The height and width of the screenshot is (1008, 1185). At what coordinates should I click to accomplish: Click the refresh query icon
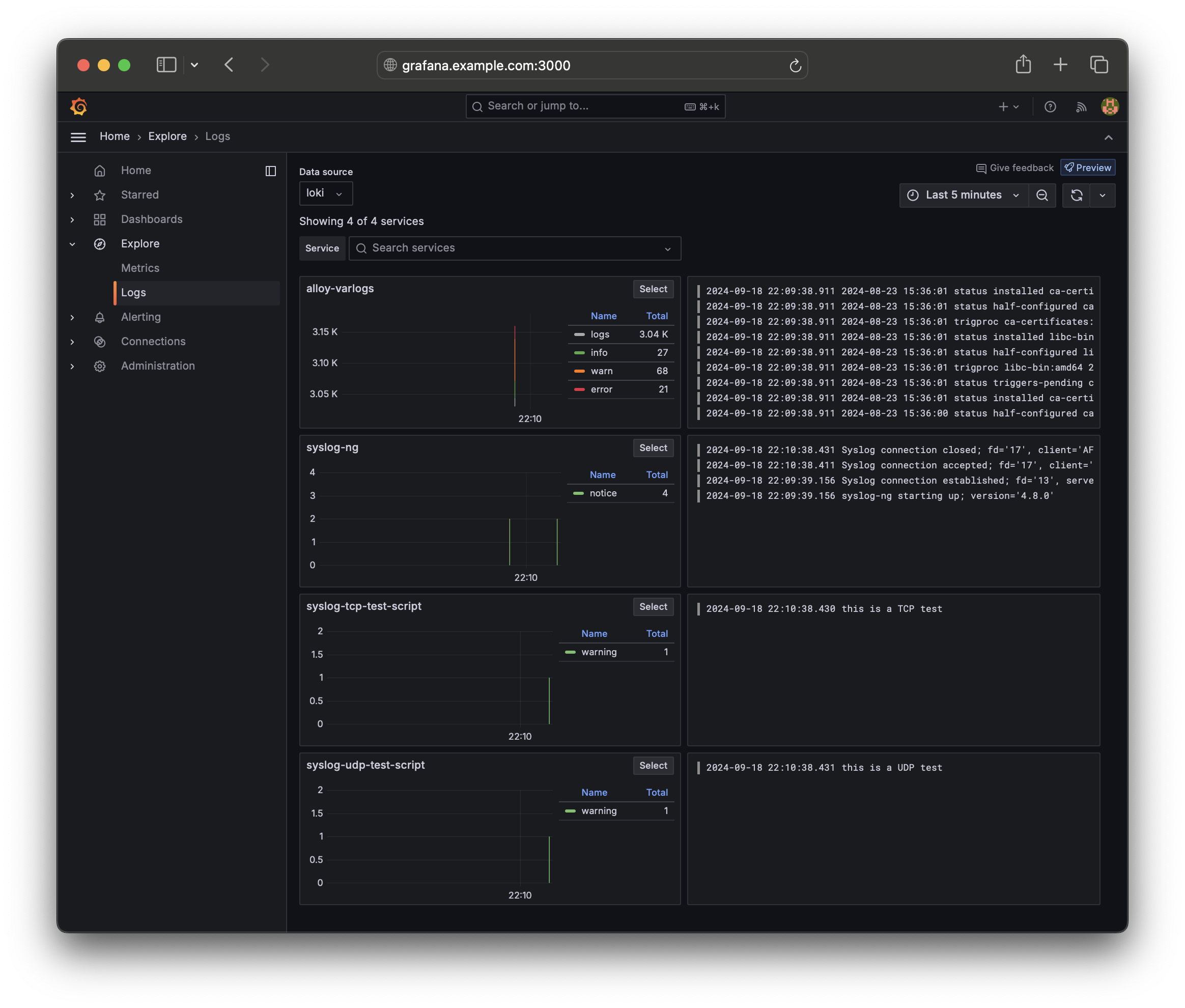point(1076,195)
